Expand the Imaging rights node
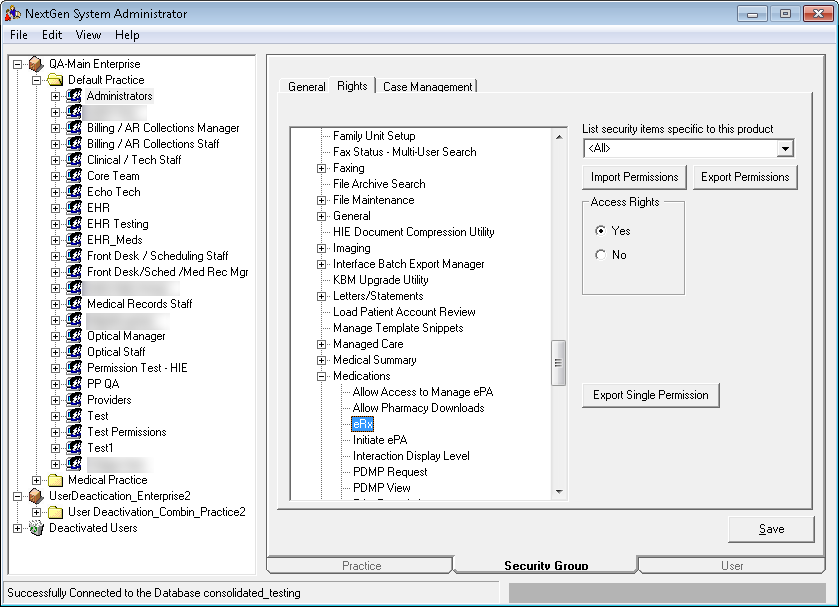This screenshot has width=839, height=607. point(322,248)
